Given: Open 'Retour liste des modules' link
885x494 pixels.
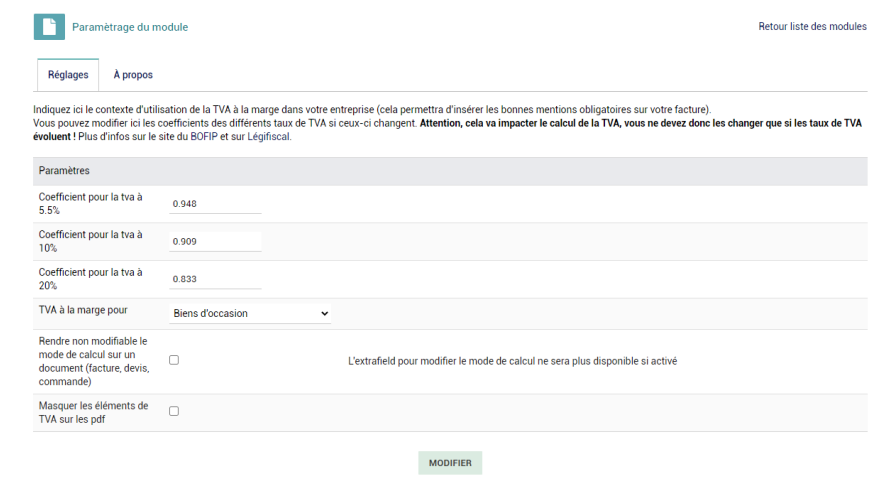Looking at the screenshot, I should (x=812, y=27).
